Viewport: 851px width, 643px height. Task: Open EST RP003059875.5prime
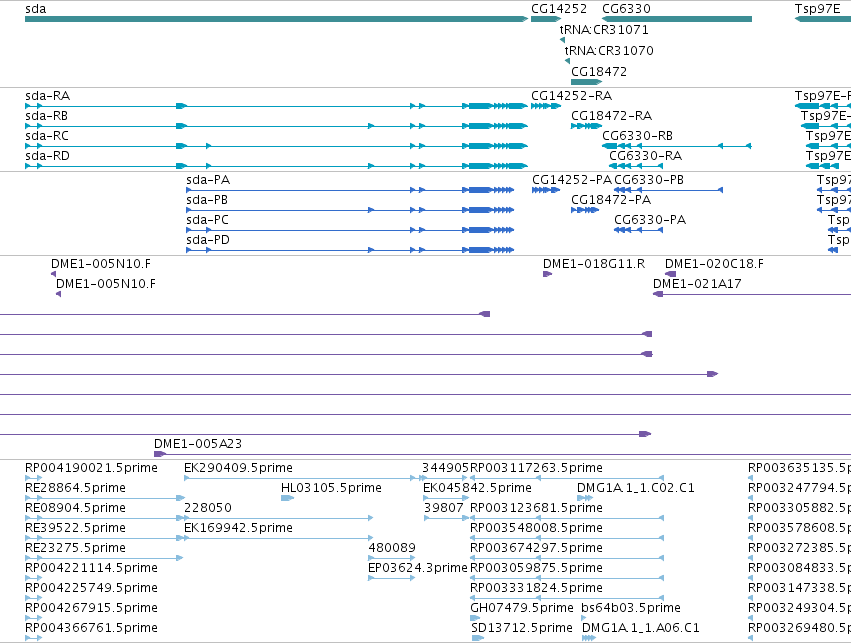tap(567, 578)
